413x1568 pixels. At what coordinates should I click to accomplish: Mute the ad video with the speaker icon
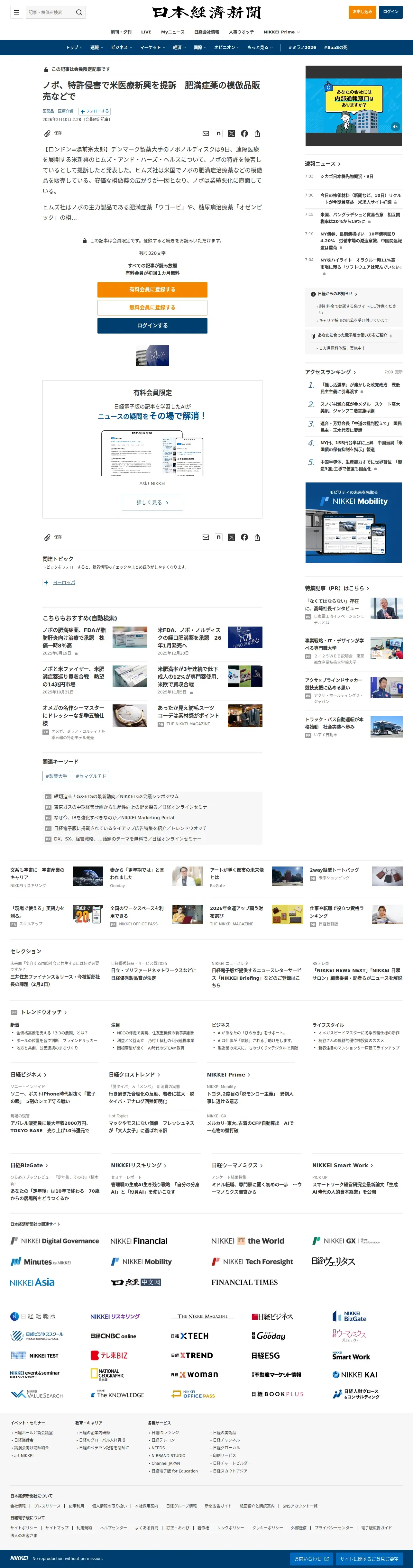click(x=395, y=127)
